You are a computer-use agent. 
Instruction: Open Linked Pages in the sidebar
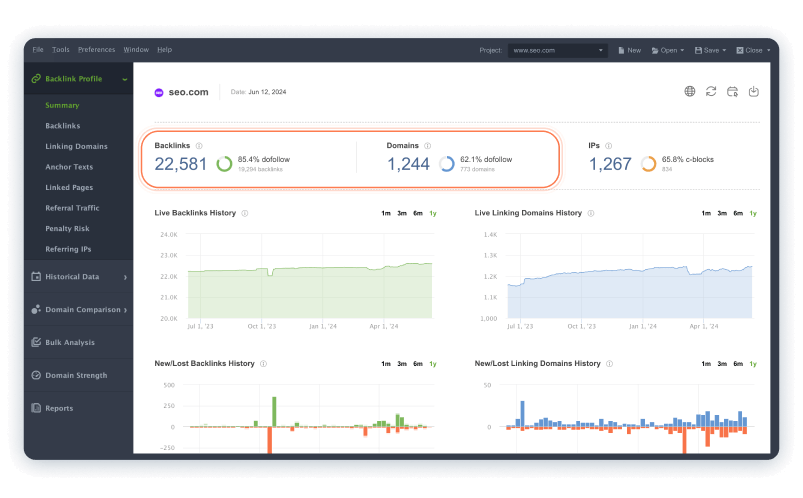(x=69, y=187)
